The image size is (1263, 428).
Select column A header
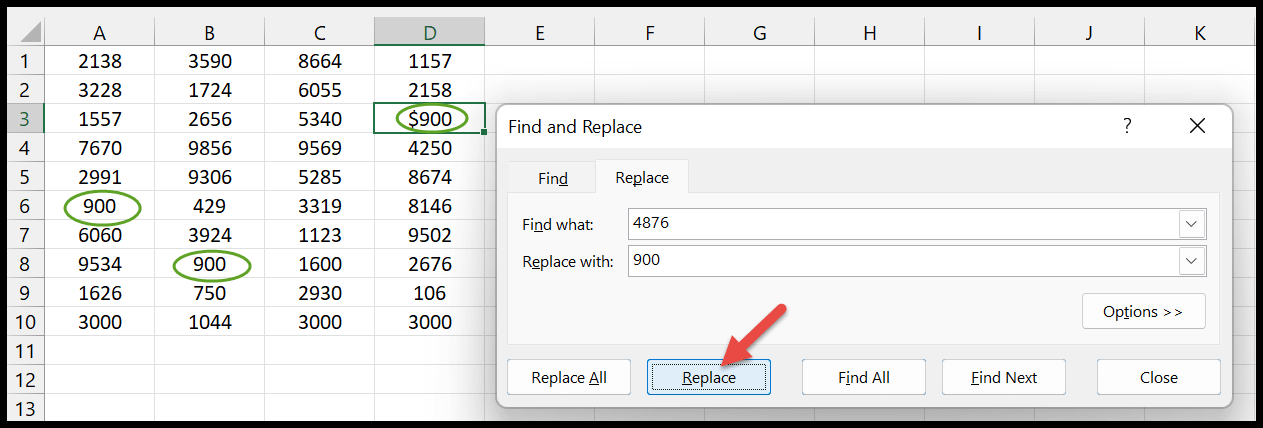click(x=99, y=33)
